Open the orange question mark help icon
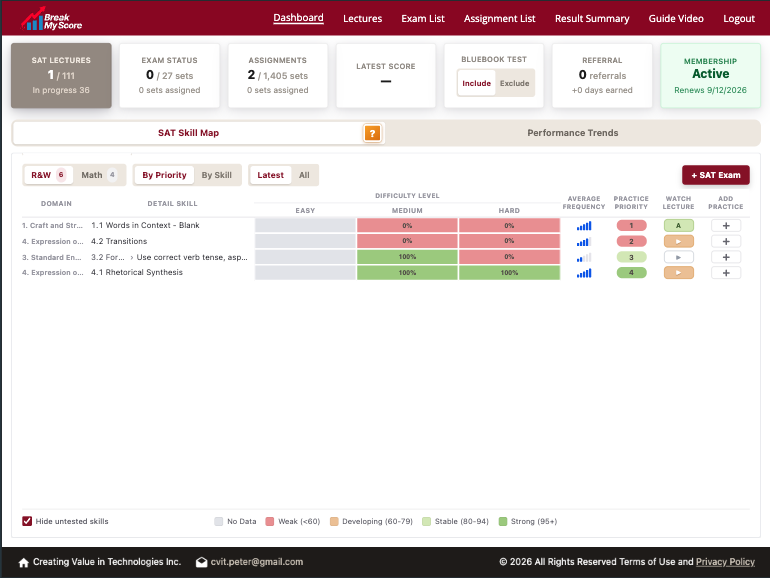Image resolution: width=770 pixels, height=578 pixels. pos(372,133)
